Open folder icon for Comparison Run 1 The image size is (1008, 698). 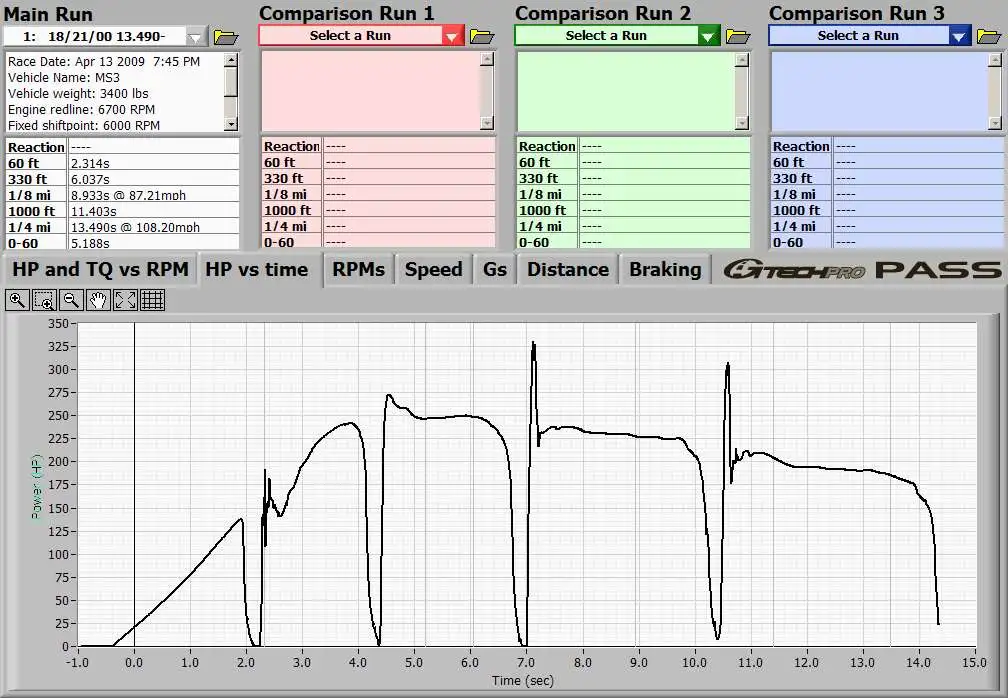pyautogui.click(x=482, y=36)
